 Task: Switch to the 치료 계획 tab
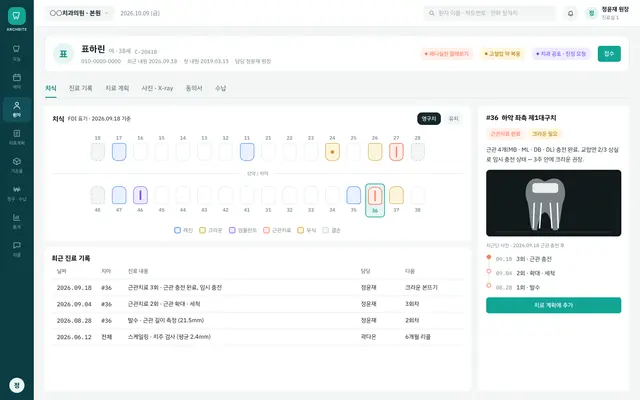[117, 88]
